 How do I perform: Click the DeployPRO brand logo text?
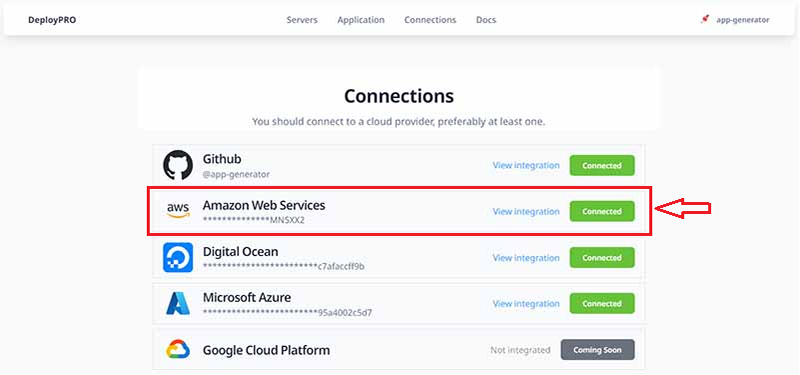[x=52, y=20]
